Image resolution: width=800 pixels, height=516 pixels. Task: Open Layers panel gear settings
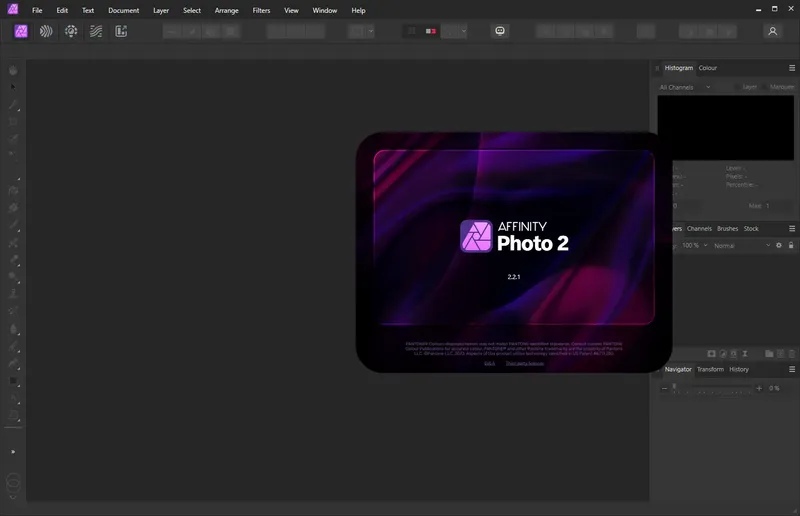(779, 245)
